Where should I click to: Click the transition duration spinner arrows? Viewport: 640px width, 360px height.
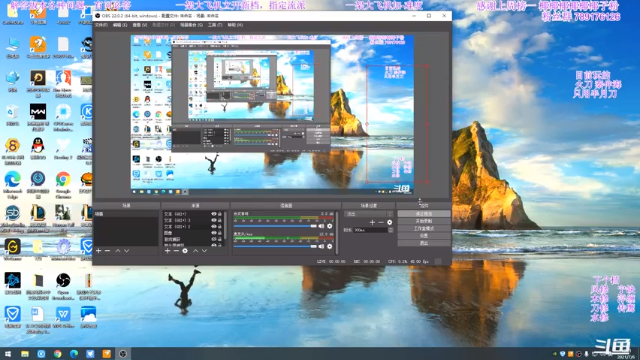coord(391,230)
